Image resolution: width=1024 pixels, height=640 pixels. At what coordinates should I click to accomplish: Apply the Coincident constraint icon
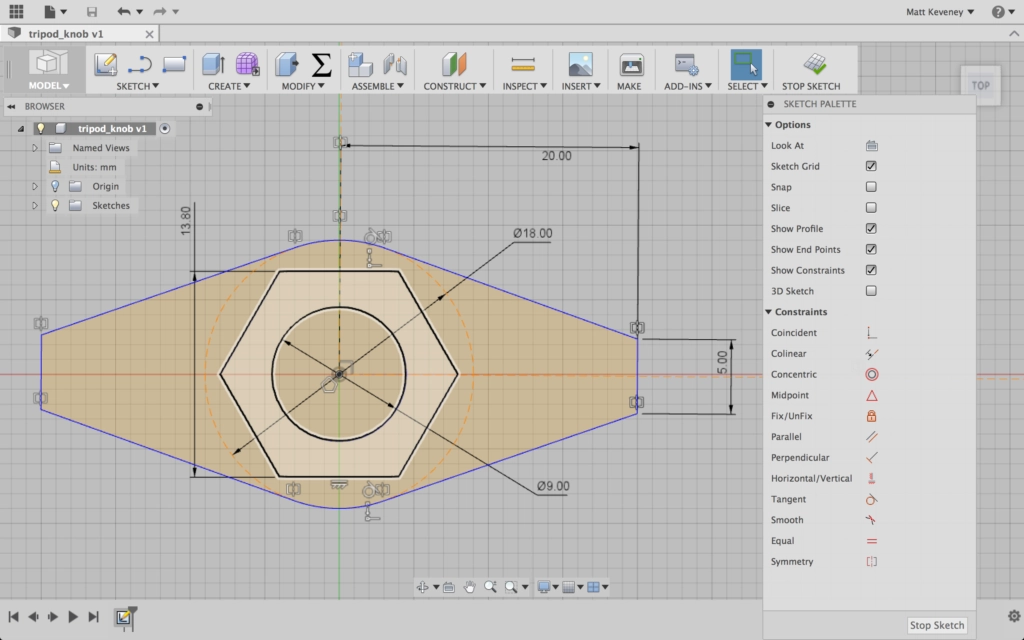(x=871, y=333)
